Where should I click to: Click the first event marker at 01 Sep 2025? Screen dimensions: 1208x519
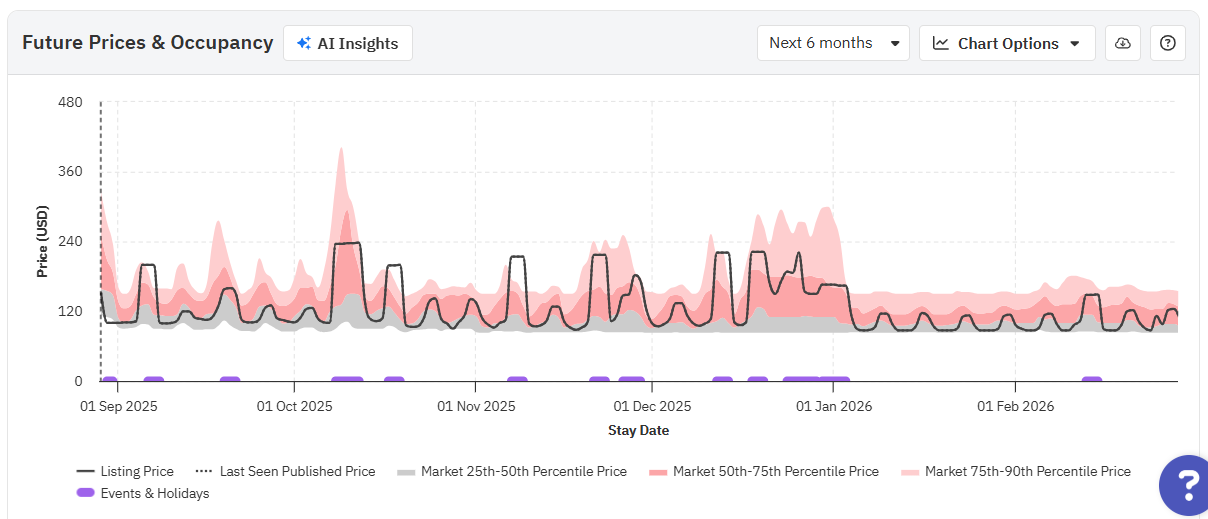pyautogui.click(x=109, y=380)
